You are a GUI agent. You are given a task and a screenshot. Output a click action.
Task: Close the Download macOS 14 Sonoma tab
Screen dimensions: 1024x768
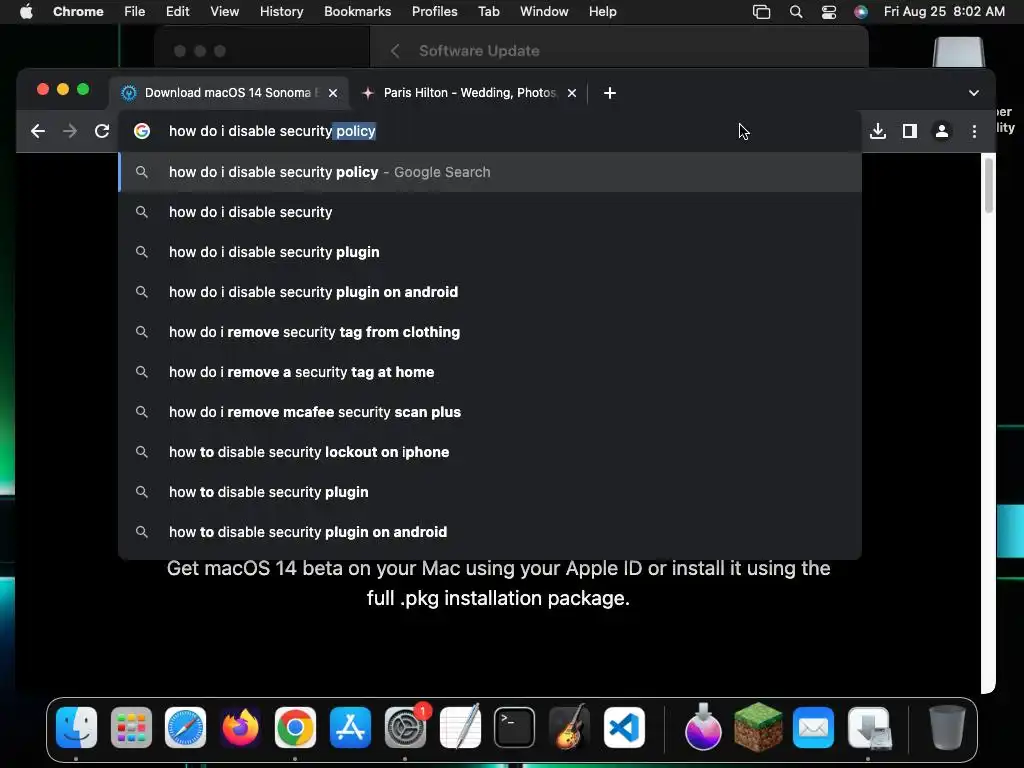point(333,93)
